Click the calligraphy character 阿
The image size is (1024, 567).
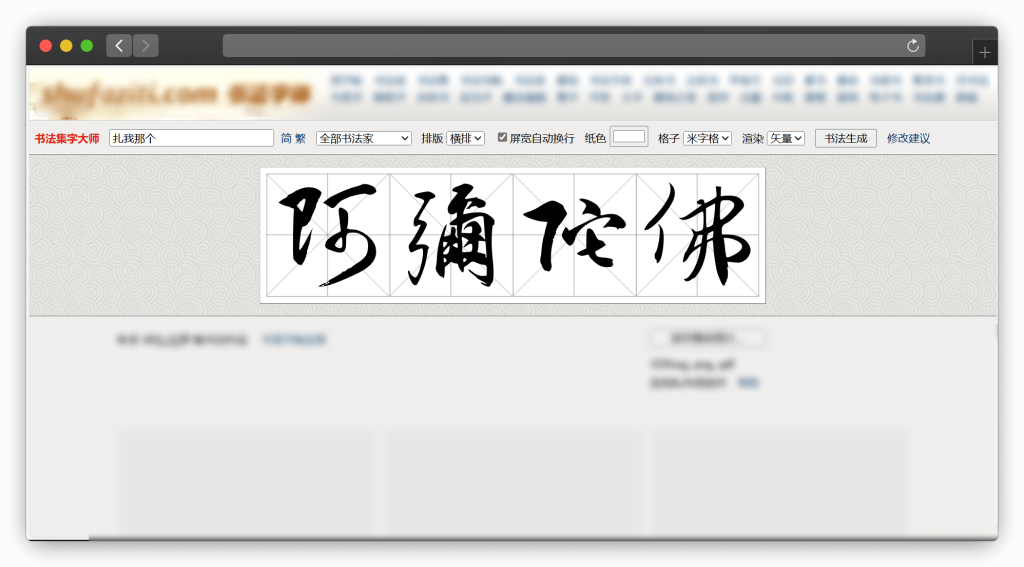coord(328,235)
